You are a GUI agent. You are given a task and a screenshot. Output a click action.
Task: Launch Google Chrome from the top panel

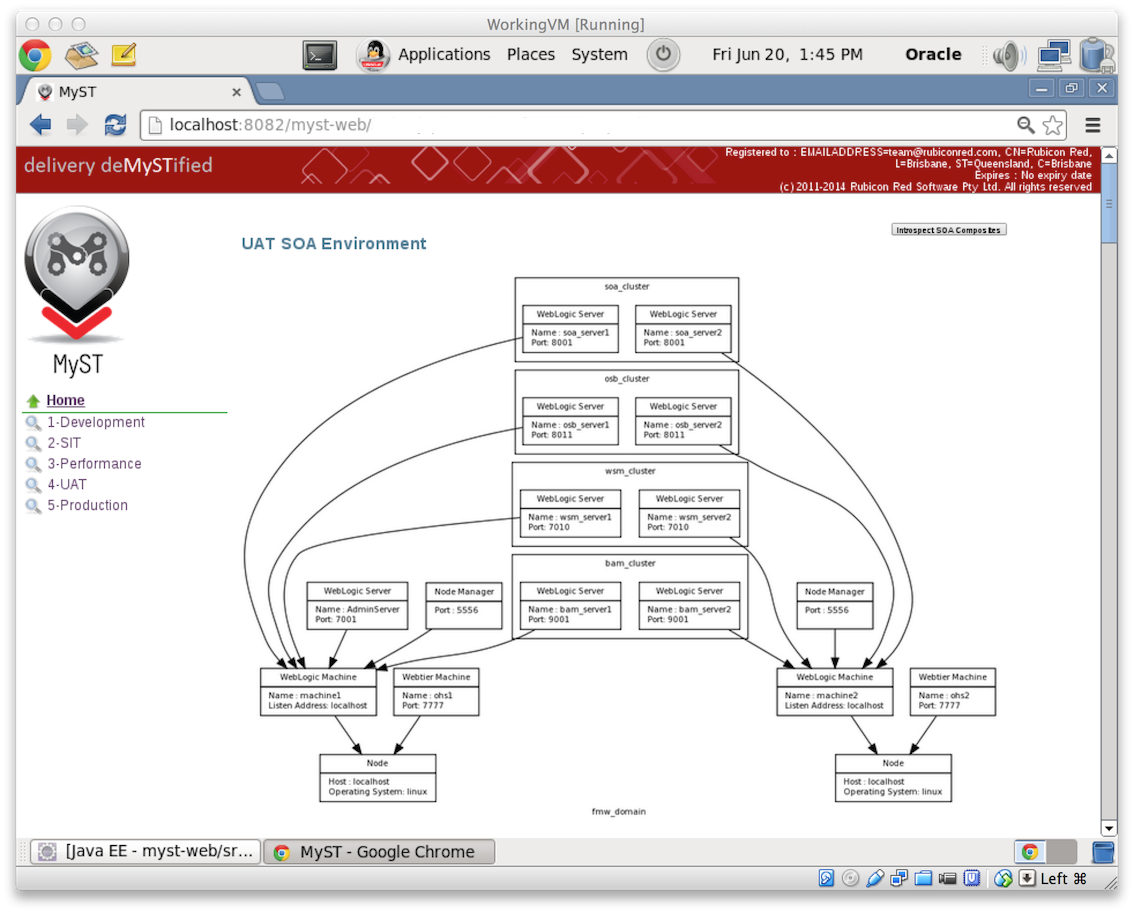35,55
